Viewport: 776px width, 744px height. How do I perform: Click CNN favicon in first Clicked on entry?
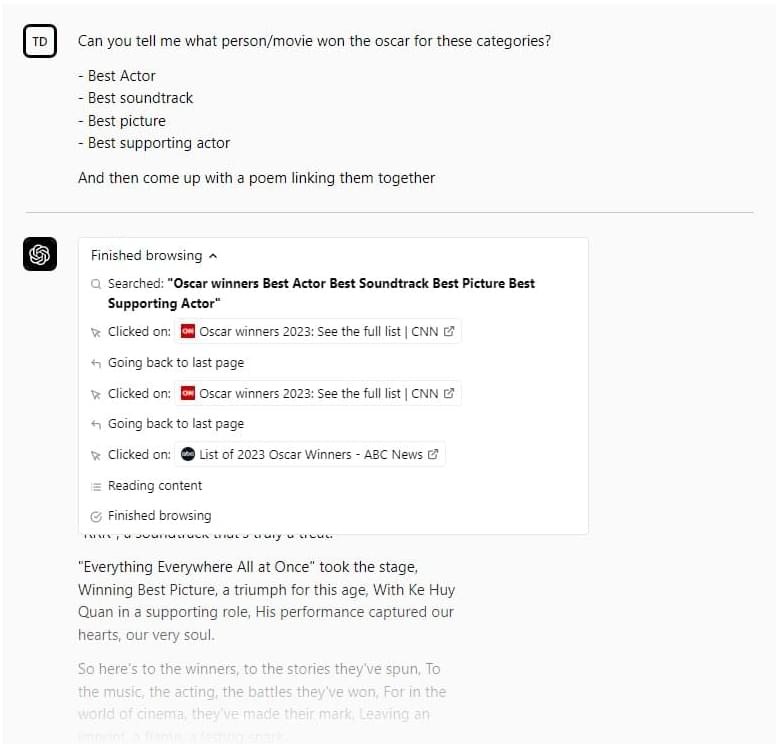(x=188, y=332)
